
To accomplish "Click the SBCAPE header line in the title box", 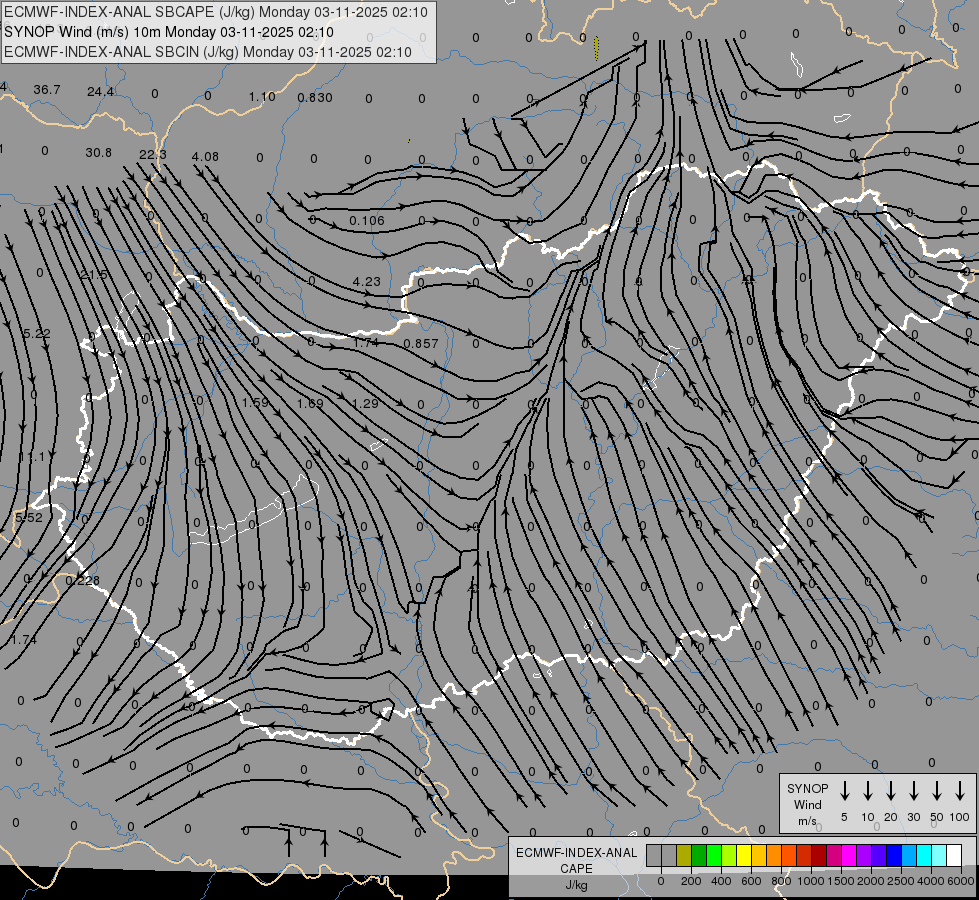I will tap(216, 12).
